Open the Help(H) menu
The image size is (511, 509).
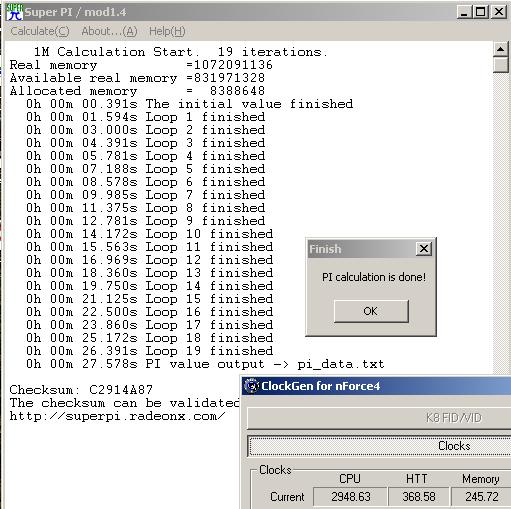167,31
